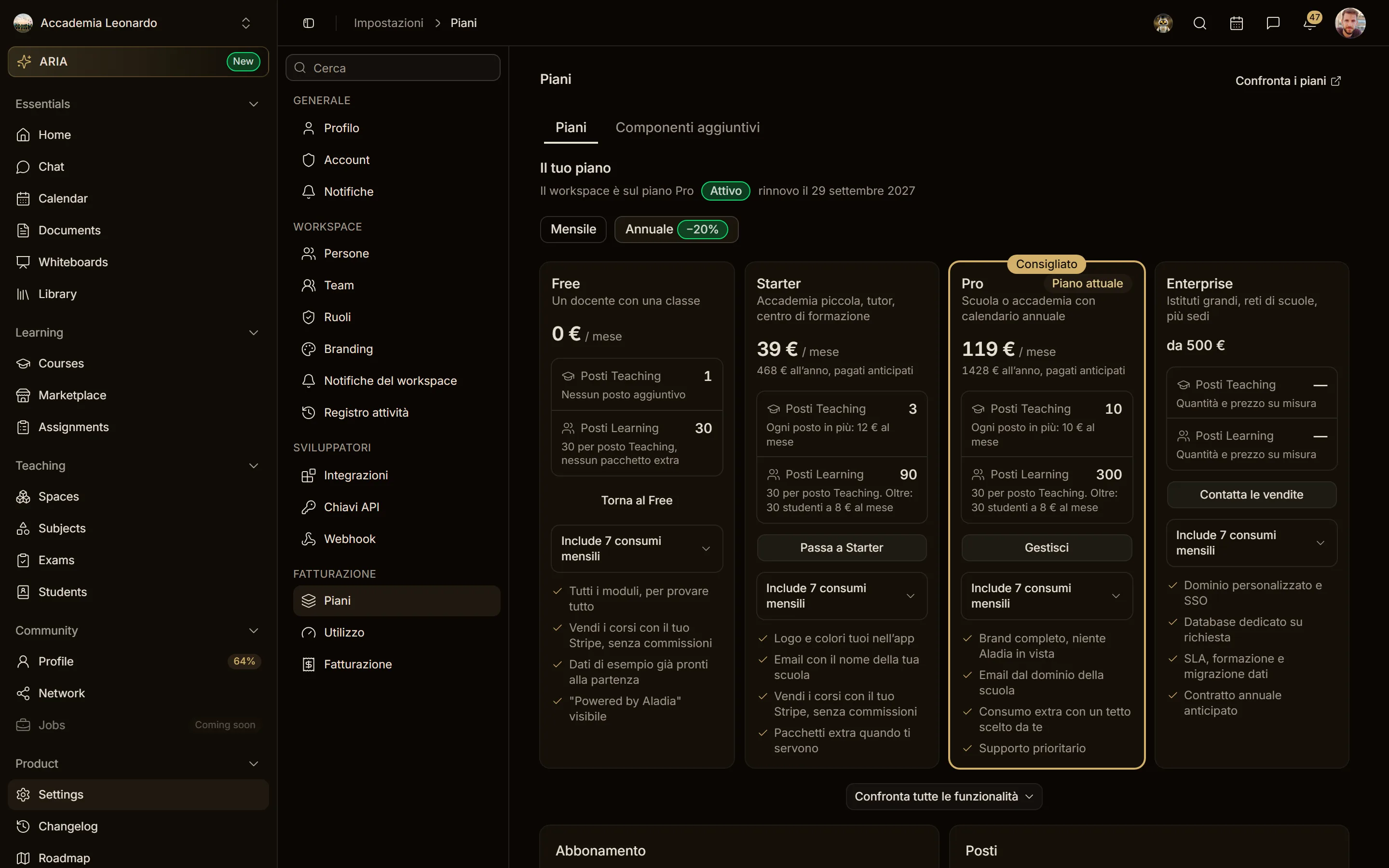
Task: Switch to Componenti aggiuntivi tab
Action: pyautogui.click(x=687, y=127)
